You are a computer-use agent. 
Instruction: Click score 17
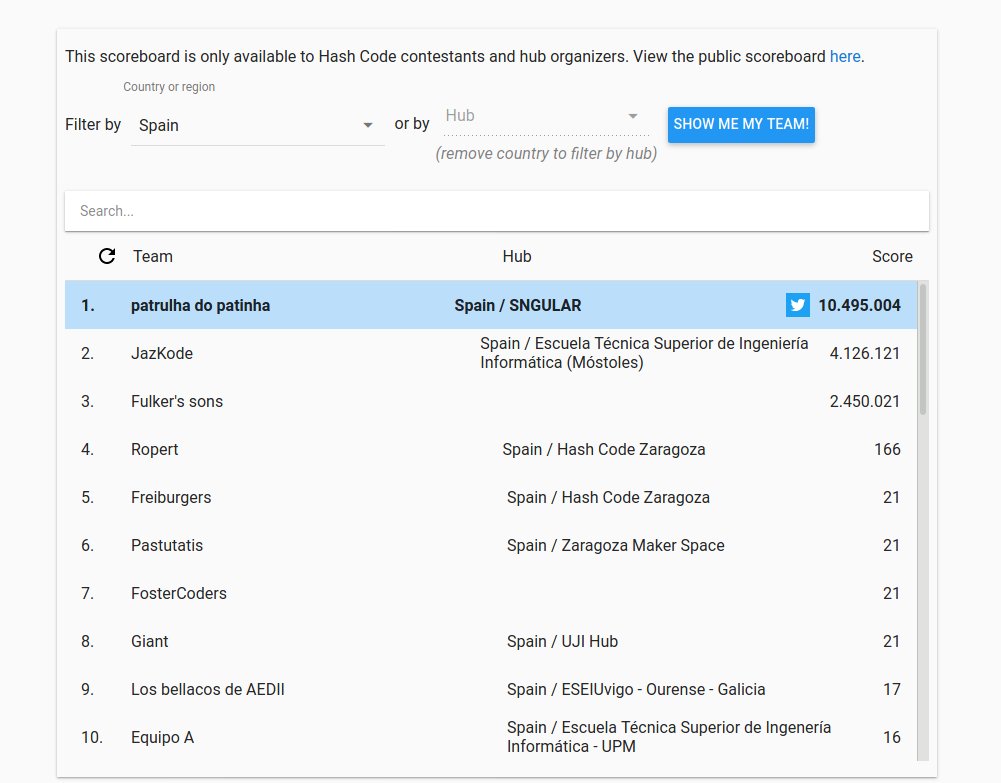tap(892, 689)
